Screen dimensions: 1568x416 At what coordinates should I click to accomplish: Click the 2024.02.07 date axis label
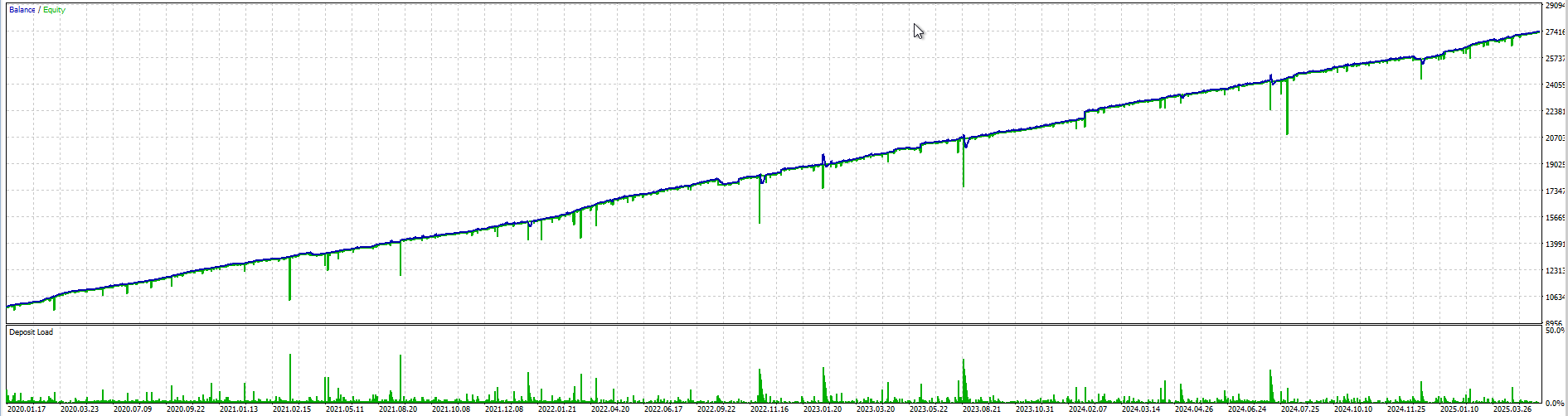(x=1088, y=409)
